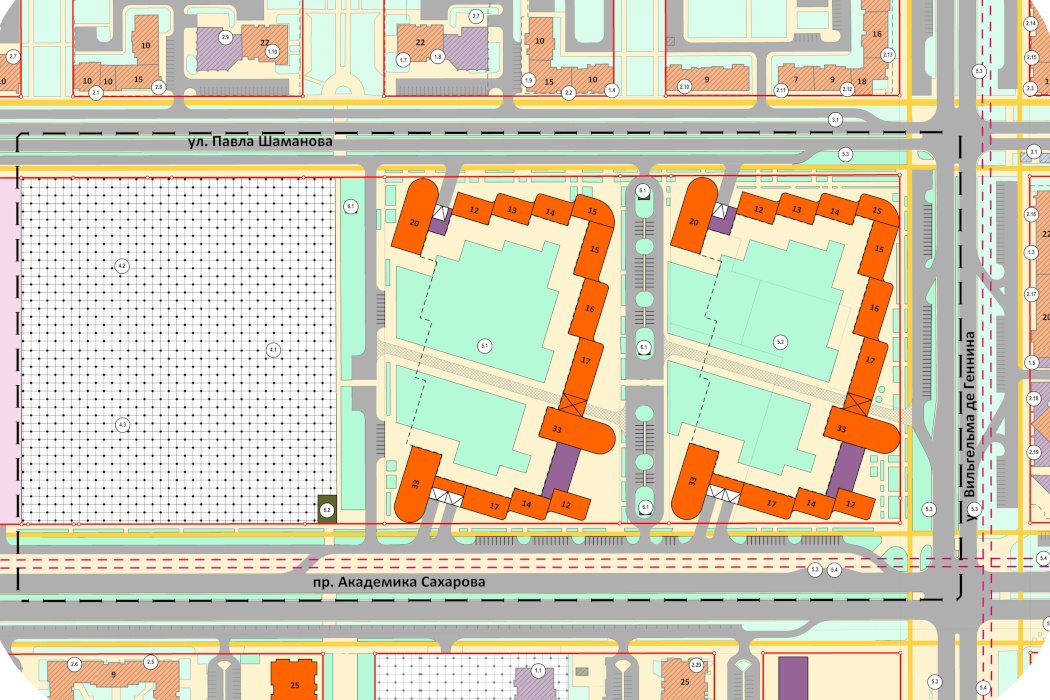This screenshot has width=1050, height=700.
Task: Click circled marker 2.5
Action: coord(150,662)
